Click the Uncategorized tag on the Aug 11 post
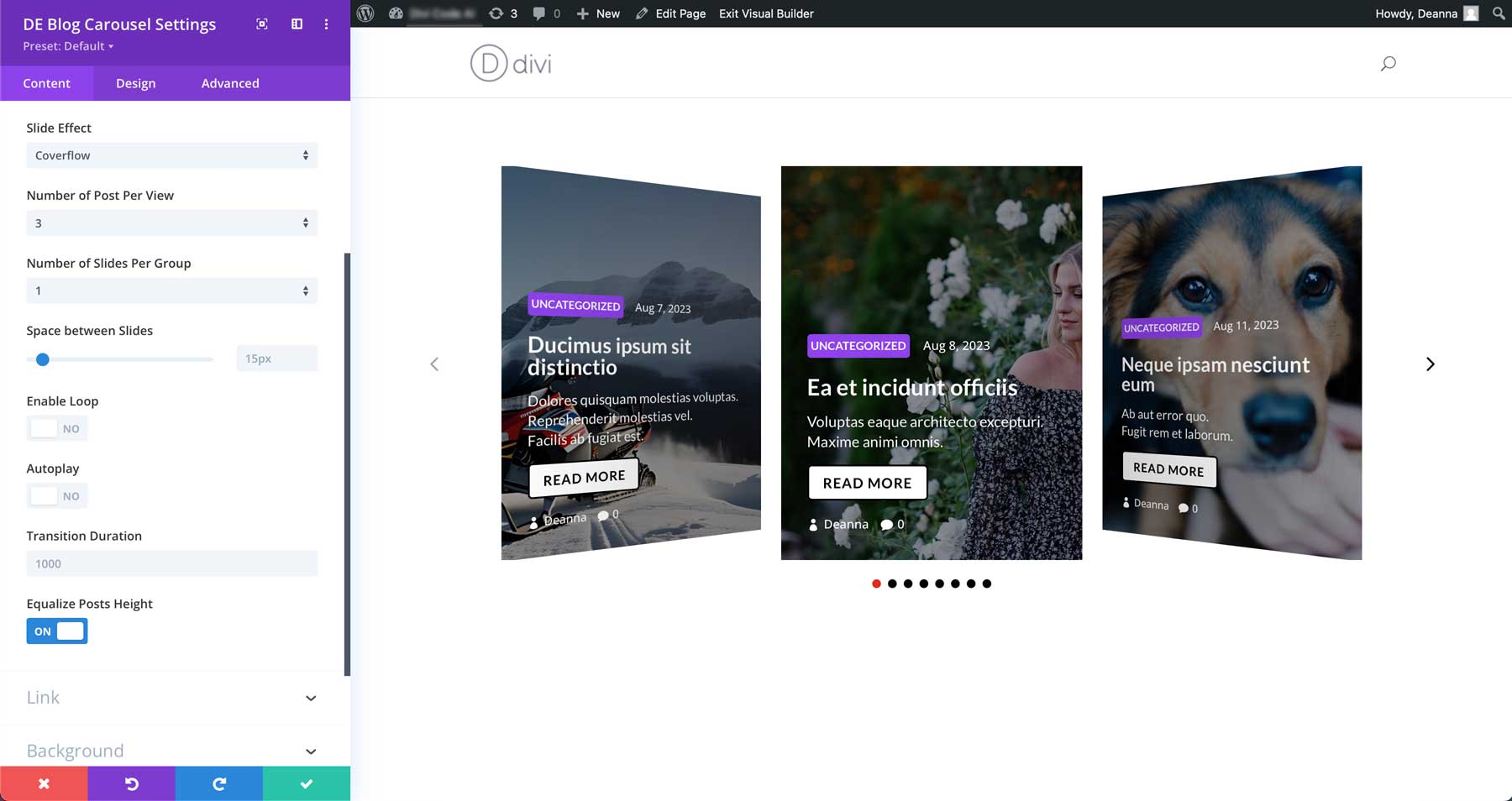The image size is (1512, 801). (1162, 327)
